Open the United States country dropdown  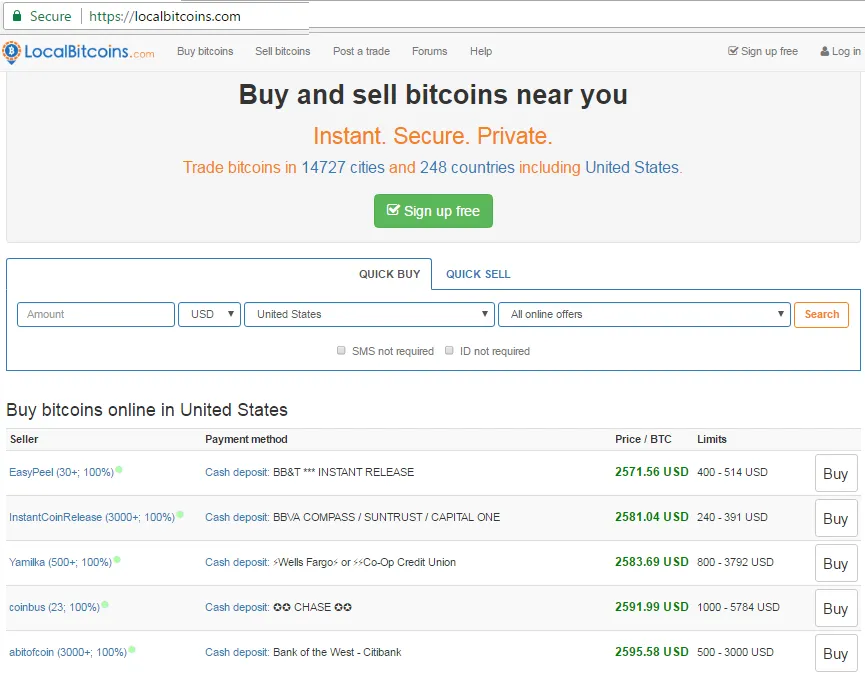click(369, 314)
